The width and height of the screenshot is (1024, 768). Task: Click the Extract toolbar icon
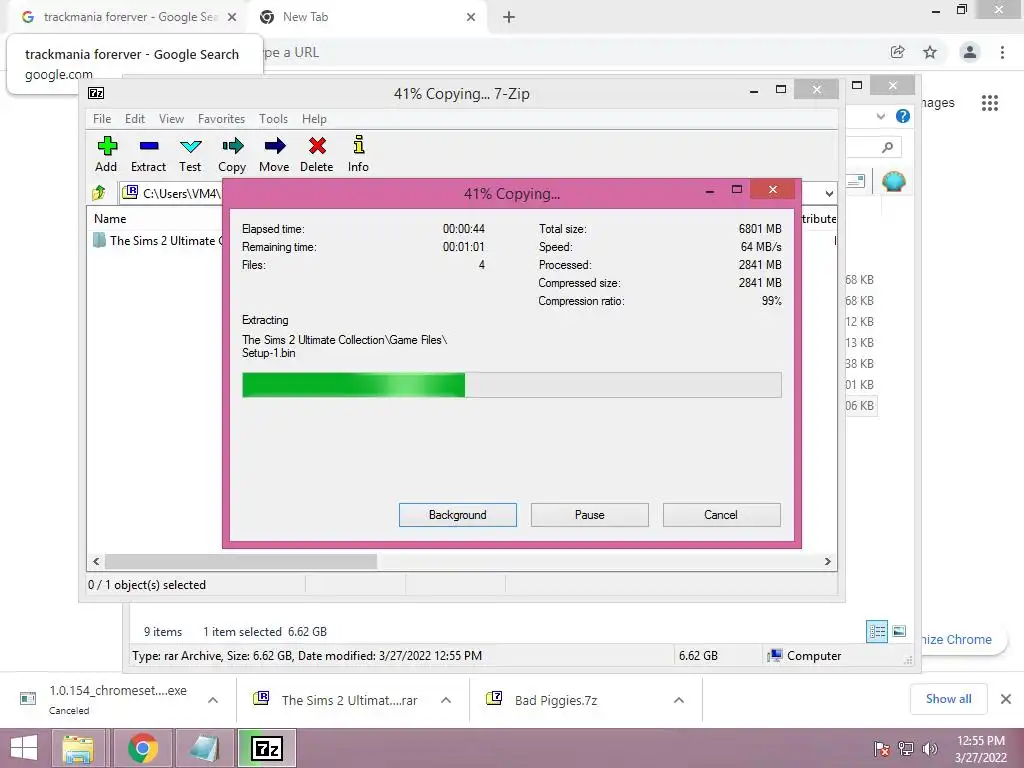[149, 146]
